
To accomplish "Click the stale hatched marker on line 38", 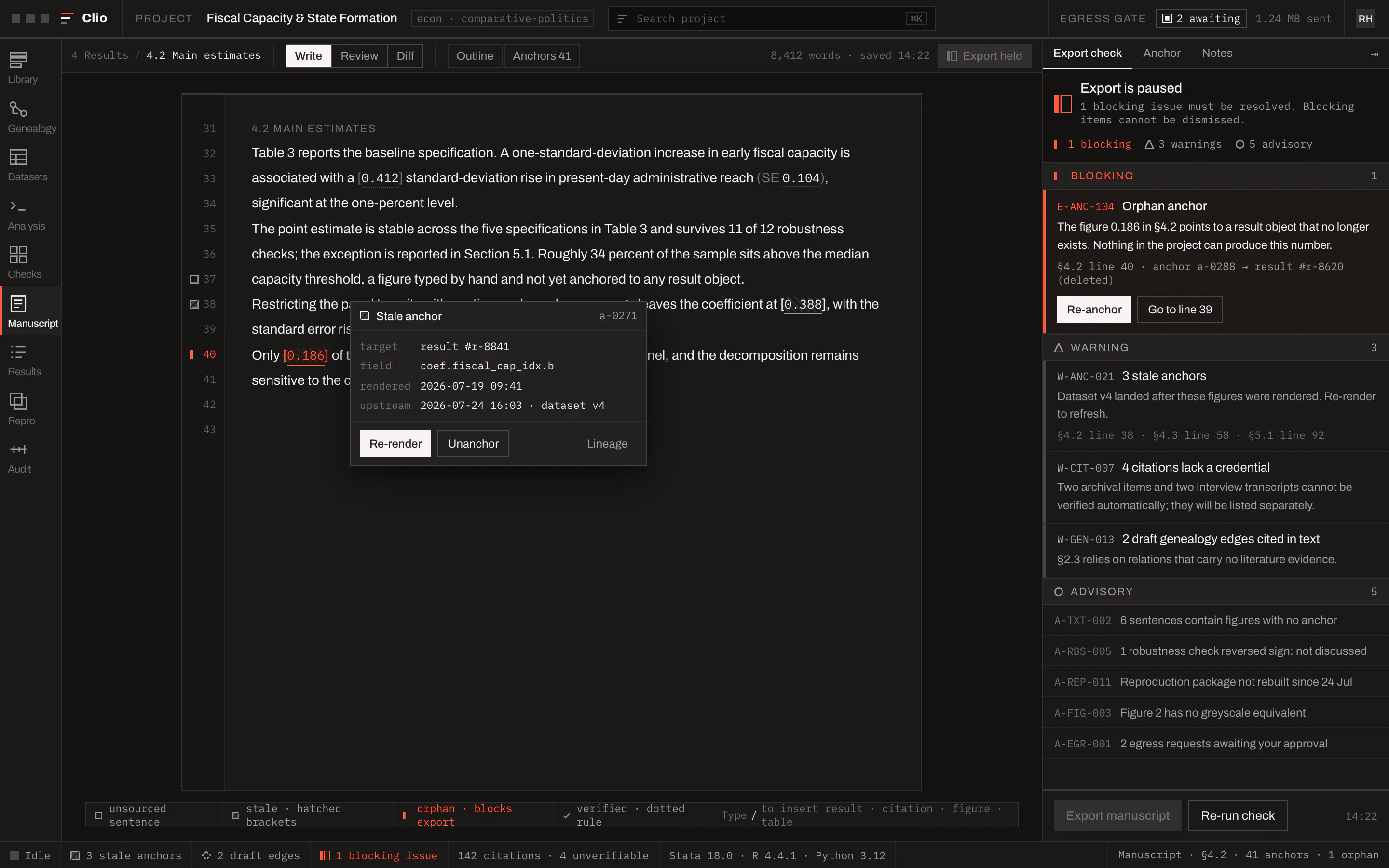I will (x=194, y=304).
